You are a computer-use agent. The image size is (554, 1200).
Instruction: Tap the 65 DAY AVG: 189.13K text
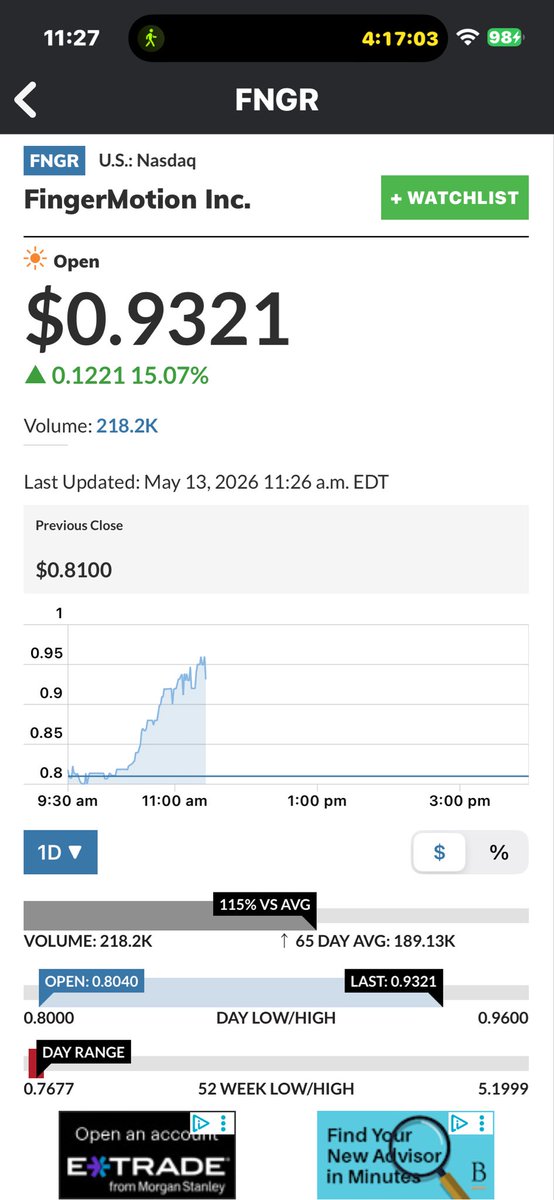point(374,941)
